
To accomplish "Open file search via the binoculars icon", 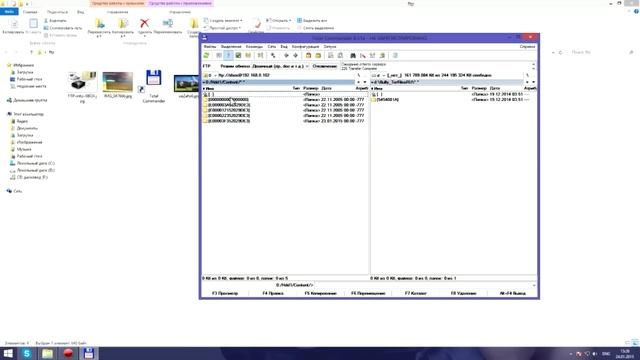I will (x=353, y=56).
